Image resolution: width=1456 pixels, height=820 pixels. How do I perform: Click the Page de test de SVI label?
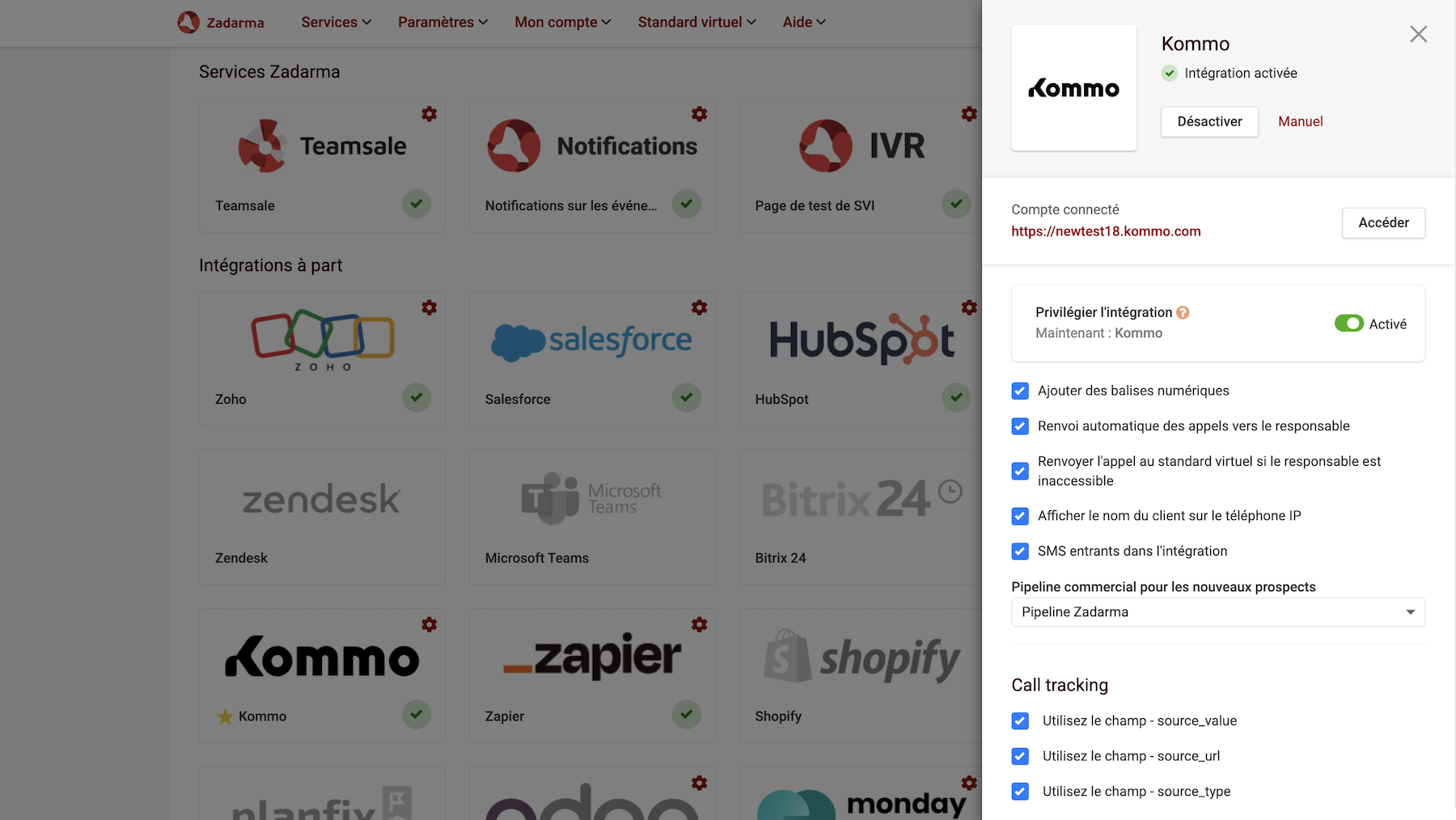pos(815,205)
